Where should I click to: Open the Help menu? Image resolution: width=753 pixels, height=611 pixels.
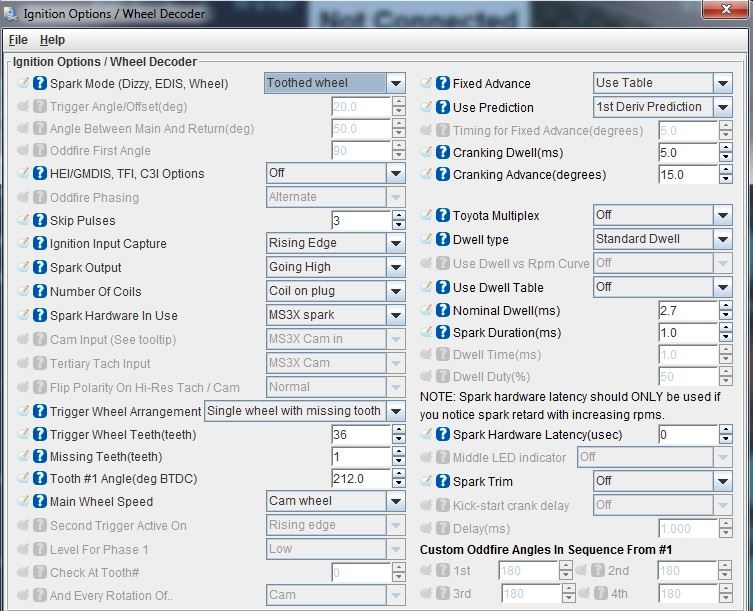pos(52,40)
